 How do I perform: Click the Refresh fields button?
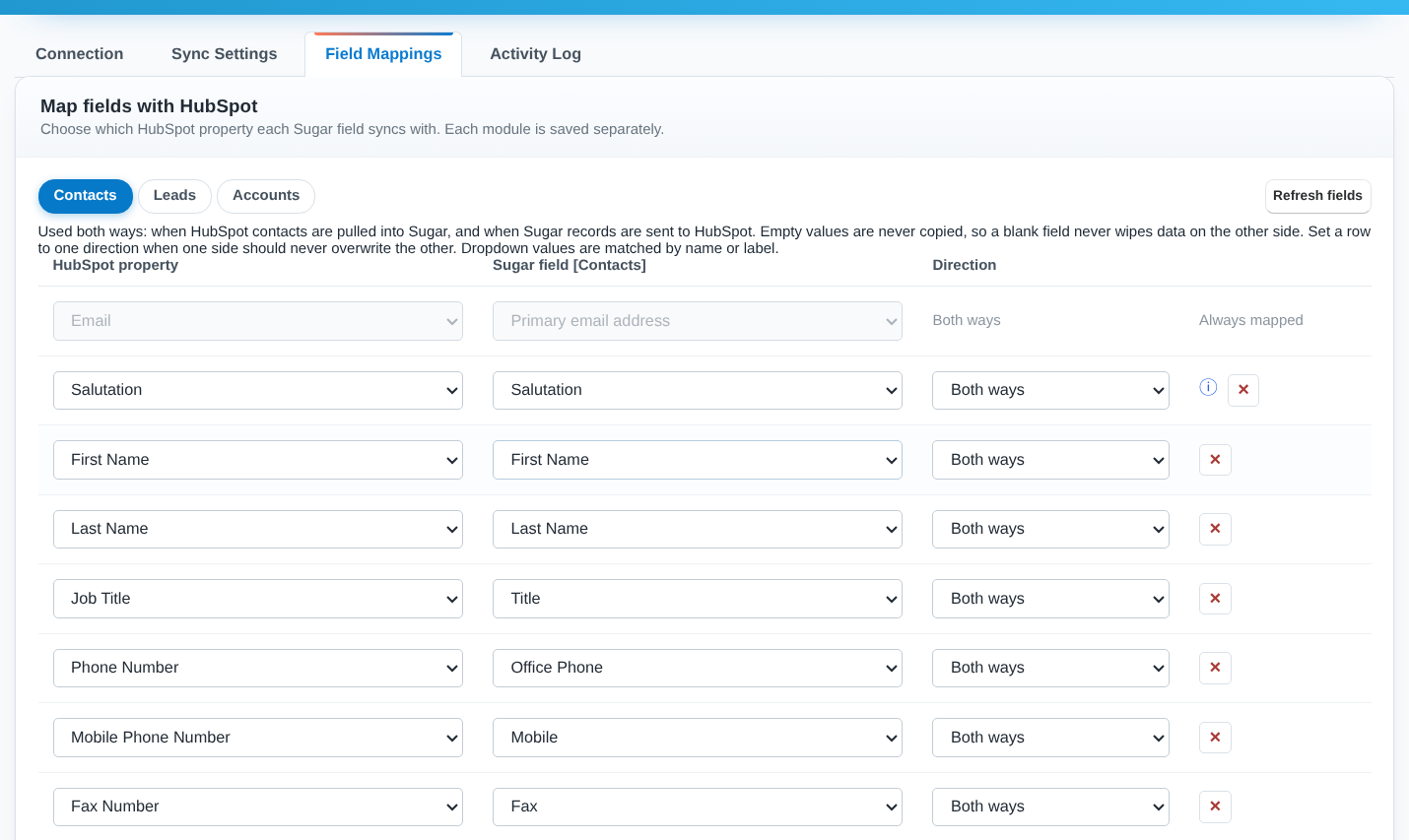[x=1317, y=196]
